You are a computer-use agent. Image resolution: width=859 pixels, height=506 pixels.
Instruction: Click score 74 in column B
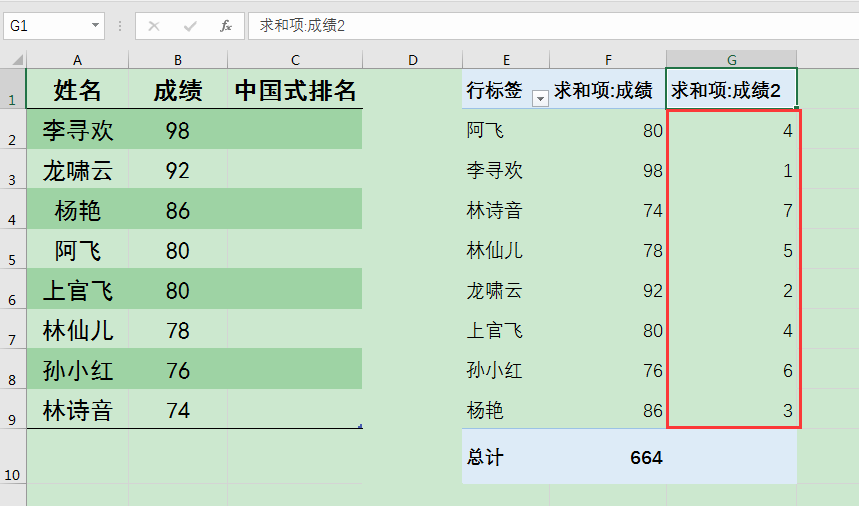[178, 410]
